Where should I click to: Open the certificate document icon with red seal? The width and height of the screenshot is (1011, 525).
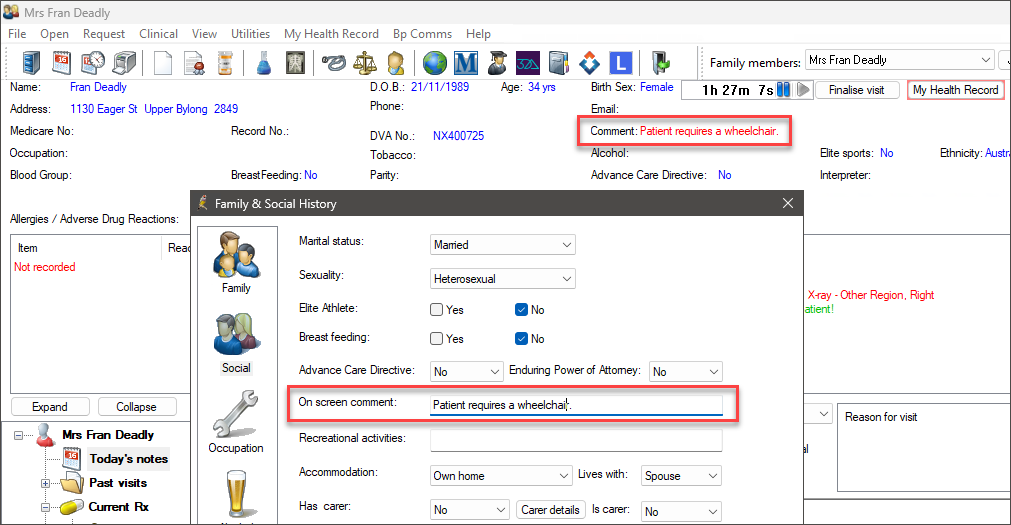pyautogui.click(x=194, y=63)
